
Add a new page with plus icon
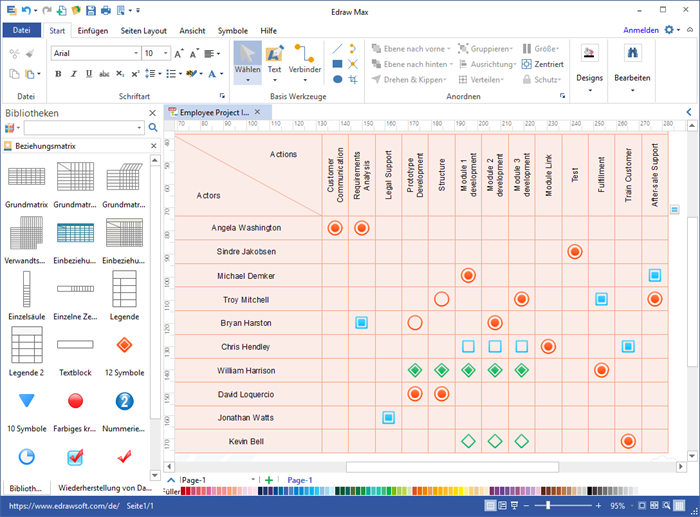pos(269,481)
